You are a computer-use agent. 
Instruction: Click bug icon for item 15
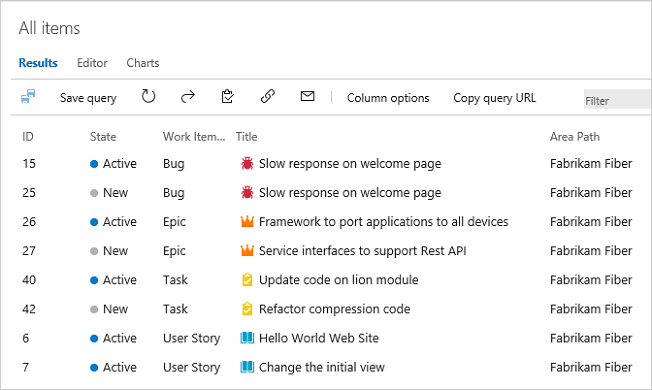[247, 163]
